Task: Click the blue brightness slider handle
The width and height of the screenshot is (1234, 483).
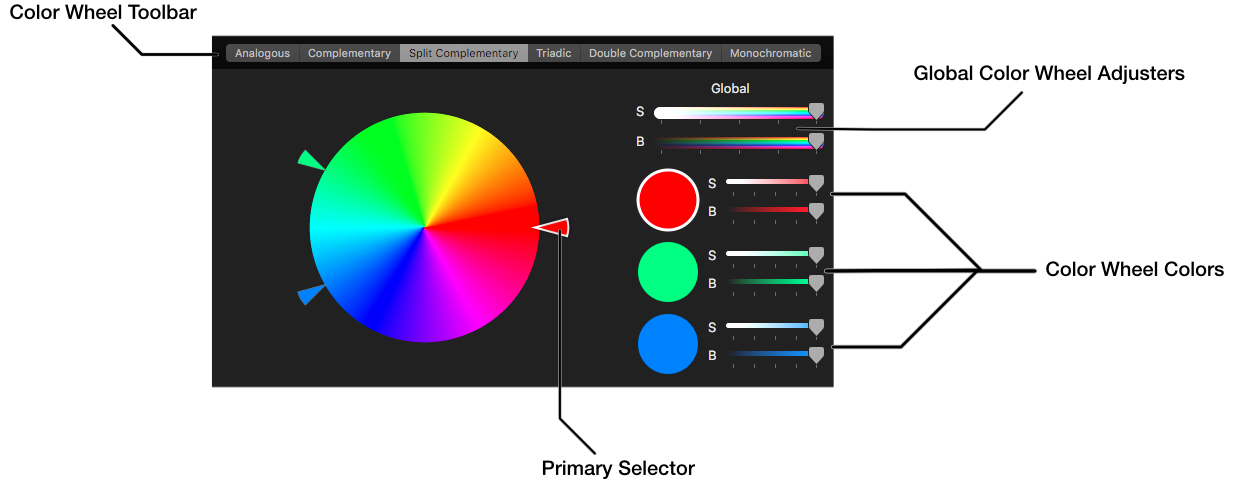Action: [x=816, y=355]
